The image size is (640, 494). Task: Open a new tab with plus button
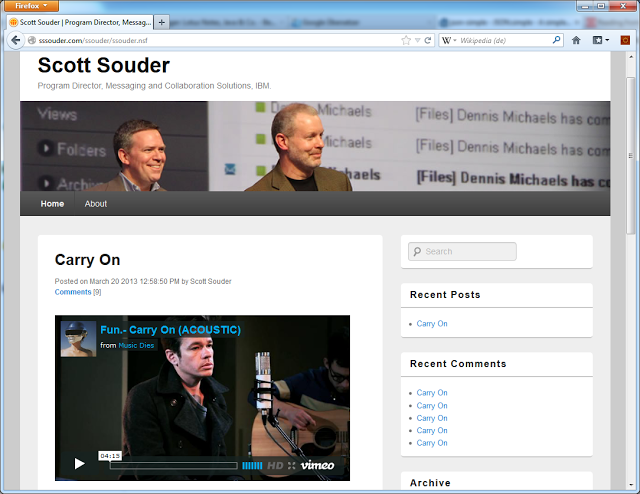[163, 21]
